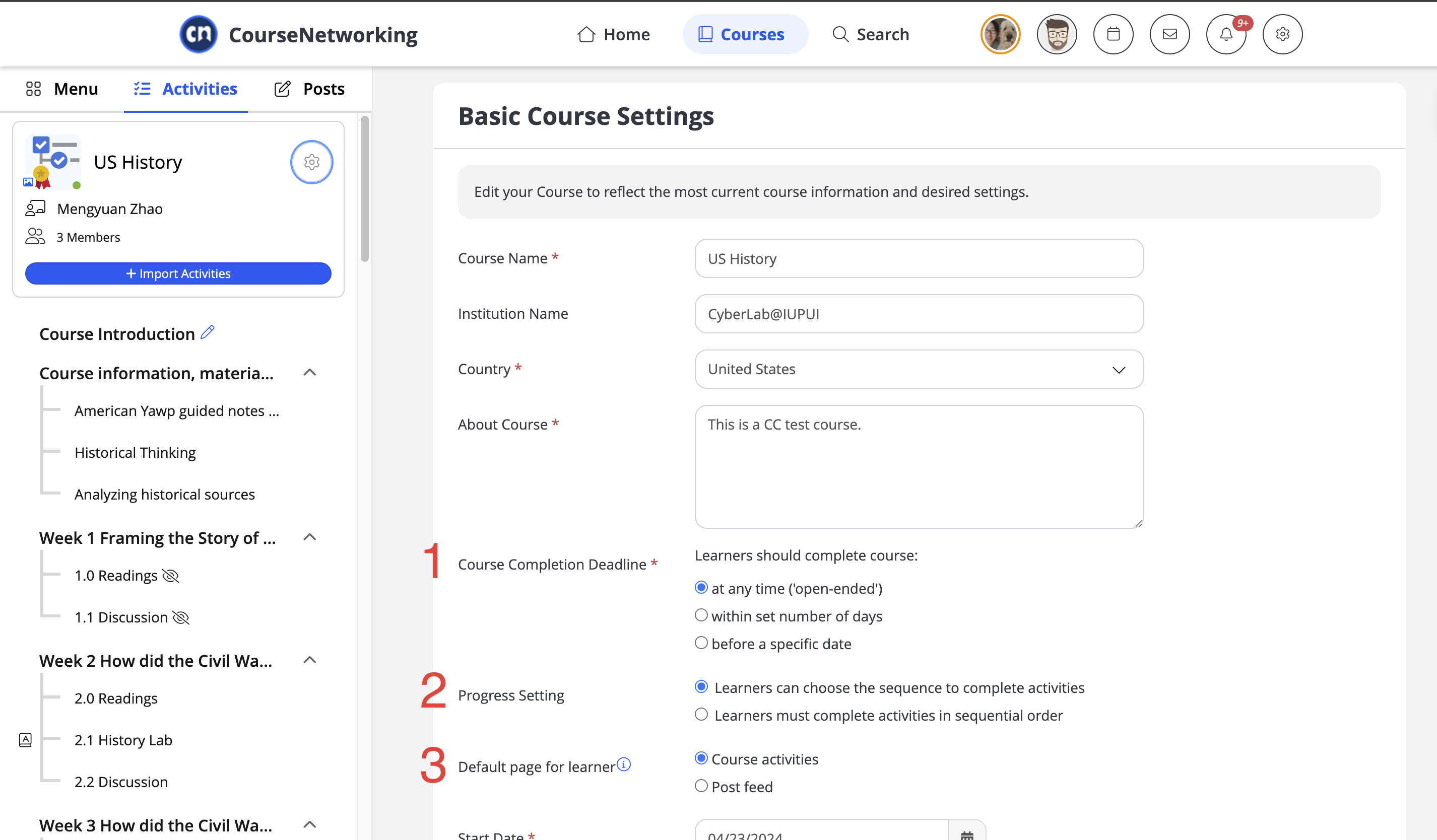Collapse the Week 1 Framing the Story section
The image size is (1437, 840).
tap(310, 537)
